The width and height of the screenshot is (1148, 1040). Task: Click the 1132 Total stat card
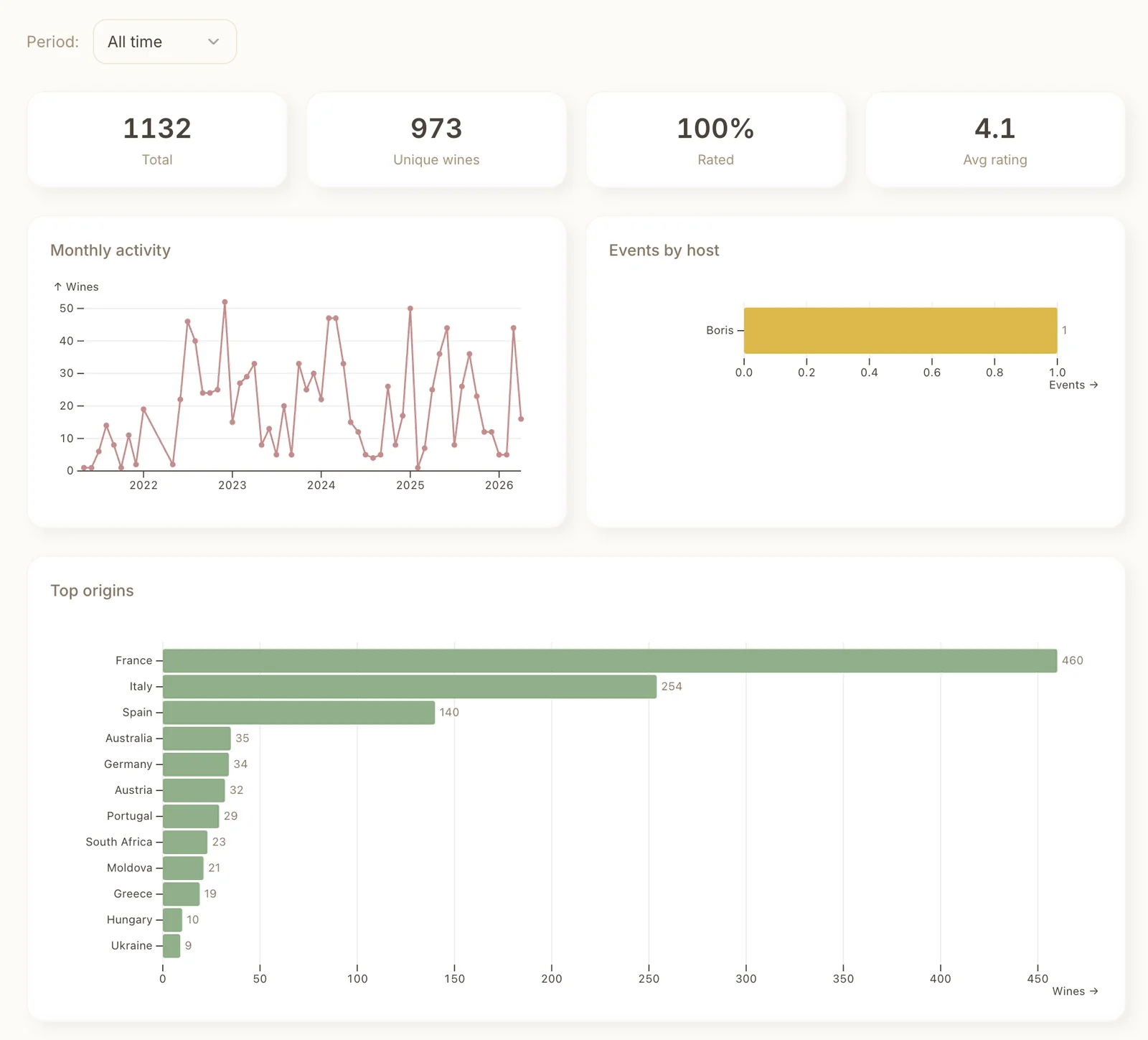(x=156, y=140)
